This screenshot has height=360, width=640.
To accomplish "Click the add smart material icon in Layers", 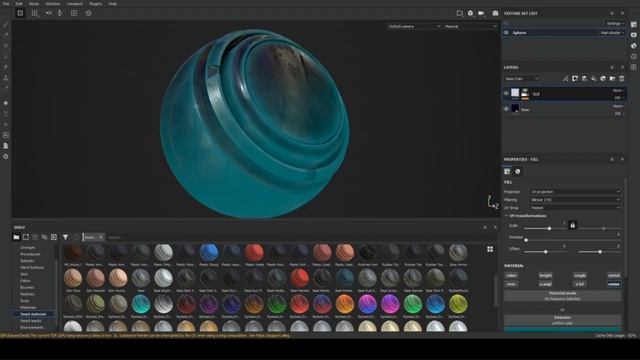I will (x=603, y=78).
